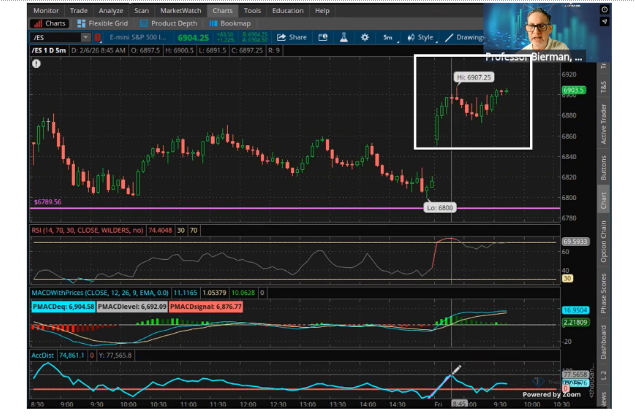Open the Bookmap view

(230, 23)
